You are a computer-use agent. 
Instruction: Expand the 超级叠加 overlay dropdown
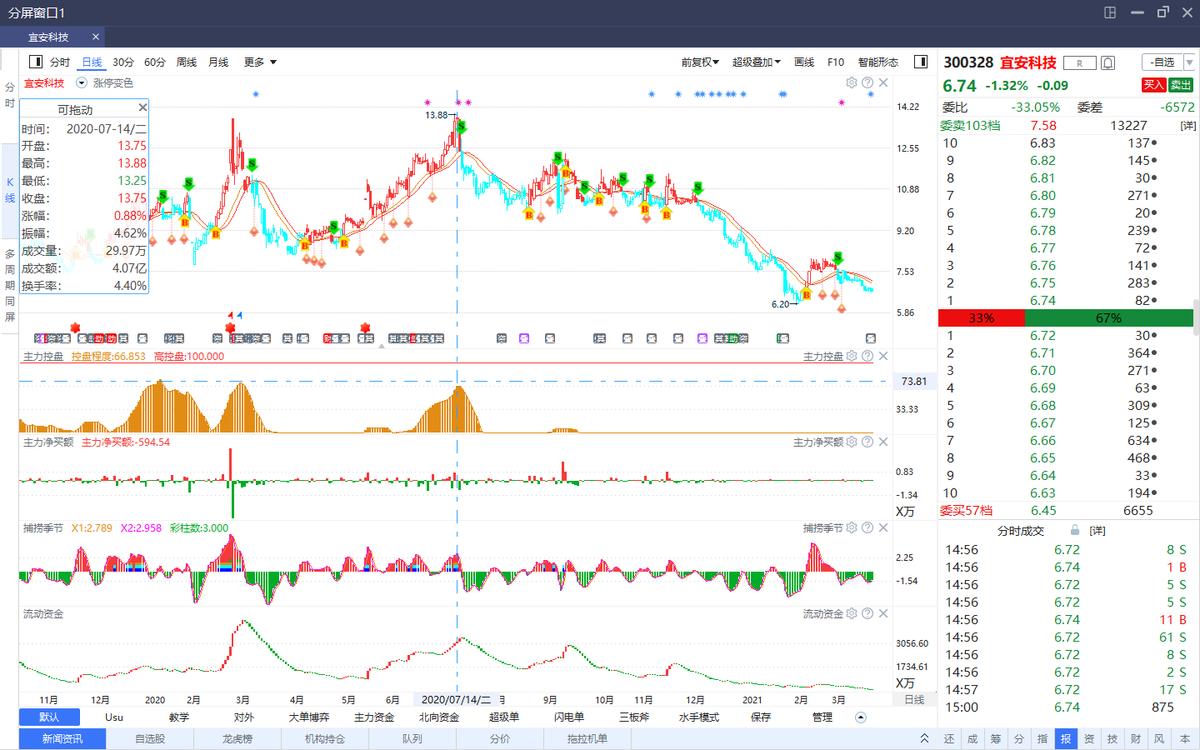756,62
